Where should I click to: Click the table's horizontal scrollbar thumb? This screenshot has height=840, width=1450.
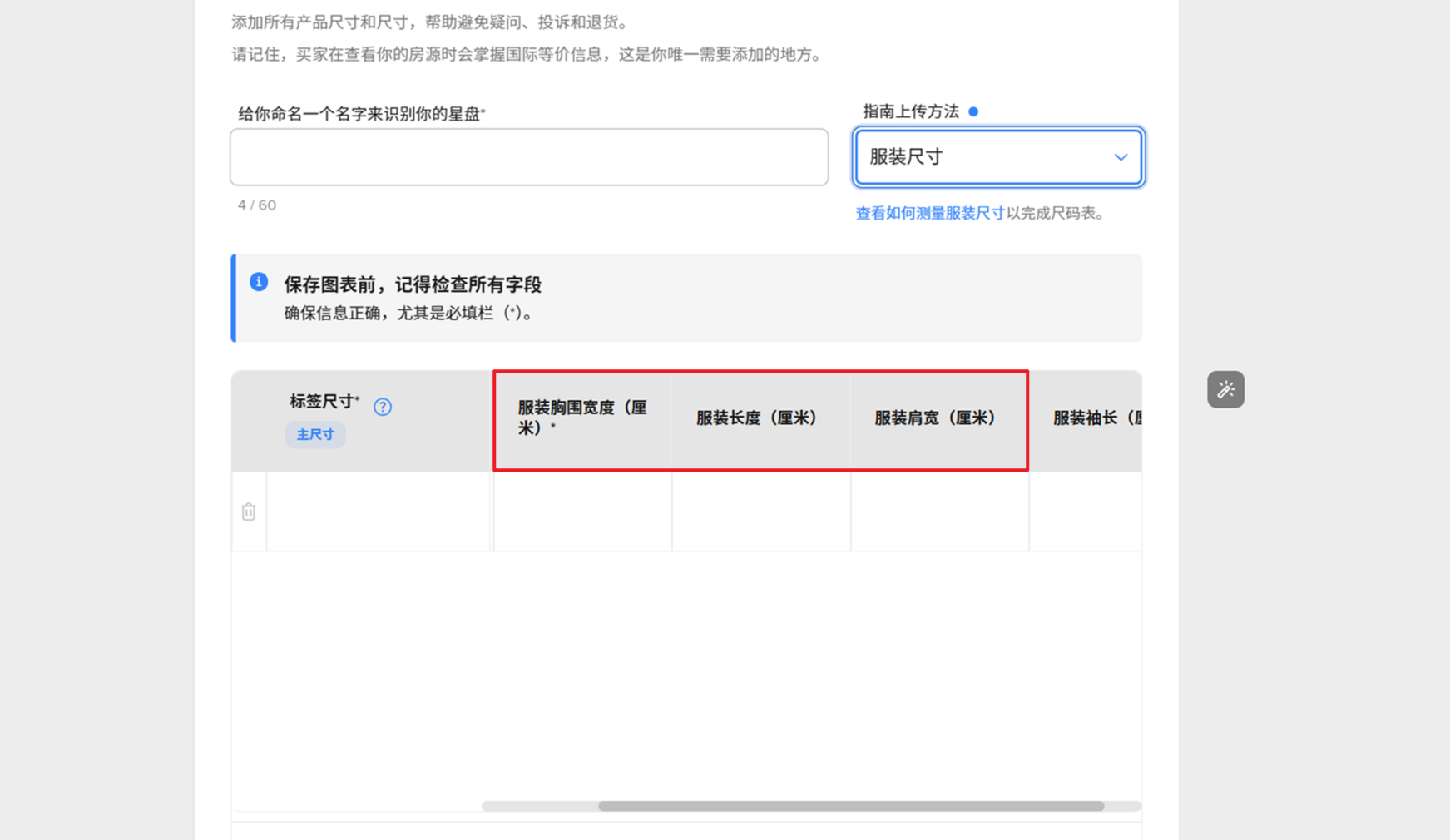coord(850,806)
